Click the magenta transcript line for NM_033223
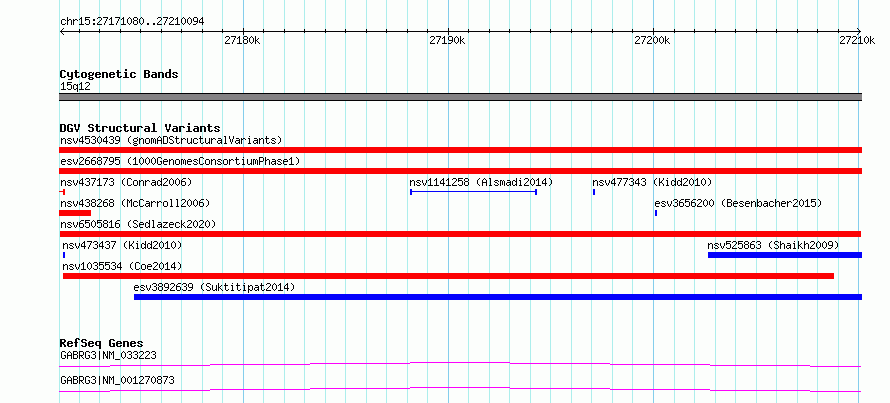 point(460,364)
